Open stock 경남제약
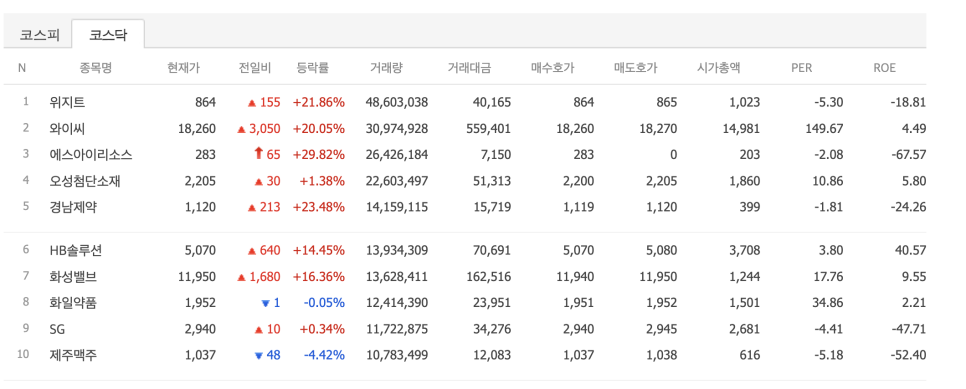966x389 pixels. click(73, 207)
